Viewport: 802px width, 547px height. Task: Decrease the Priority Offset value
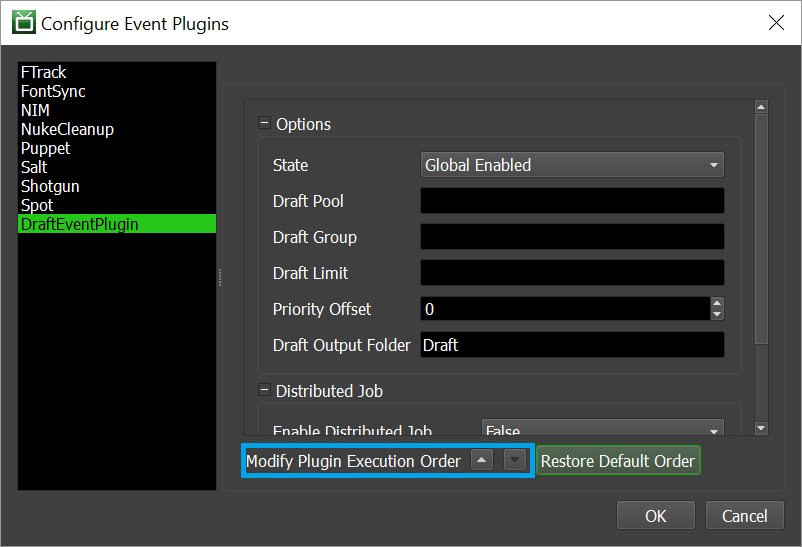click(717, 314)
